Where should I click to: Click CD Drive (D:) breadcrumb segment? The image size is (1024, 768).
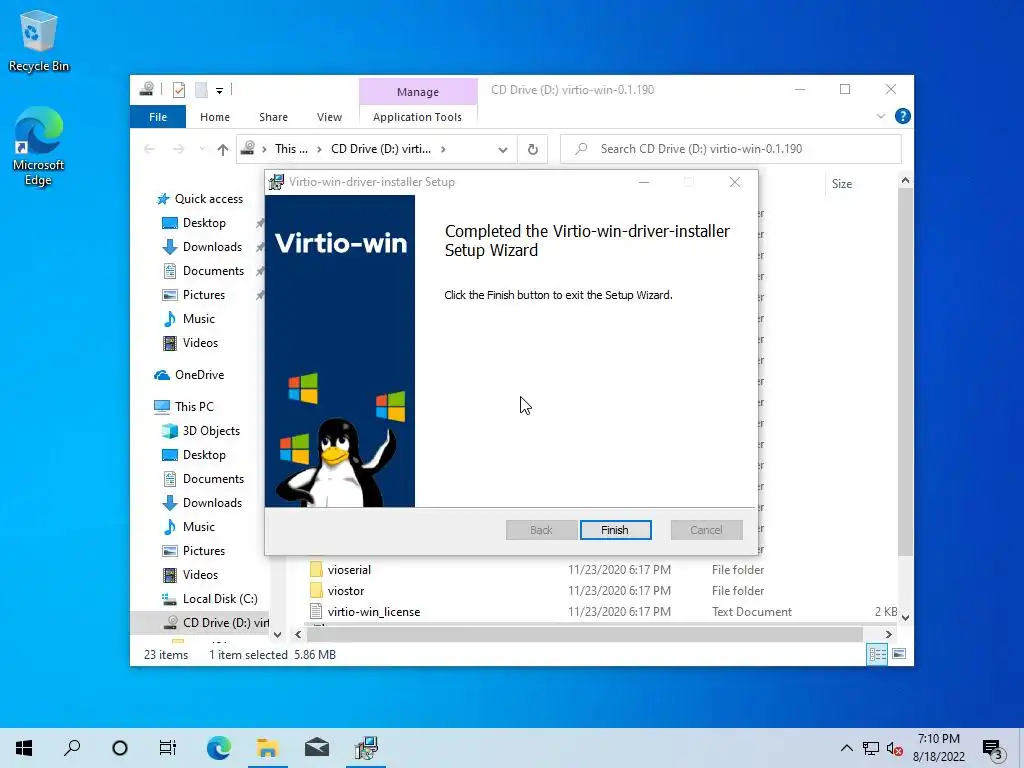tap(381, 149)
